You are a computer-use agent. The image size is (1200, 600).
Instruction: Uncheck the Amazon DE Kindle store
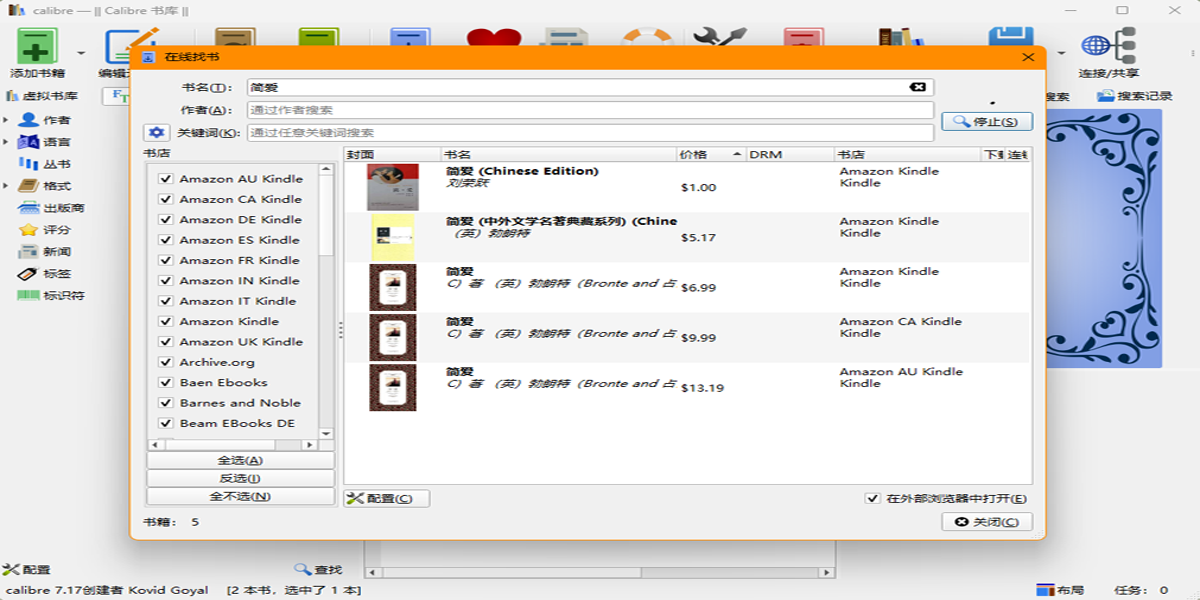tap(166, 220)
